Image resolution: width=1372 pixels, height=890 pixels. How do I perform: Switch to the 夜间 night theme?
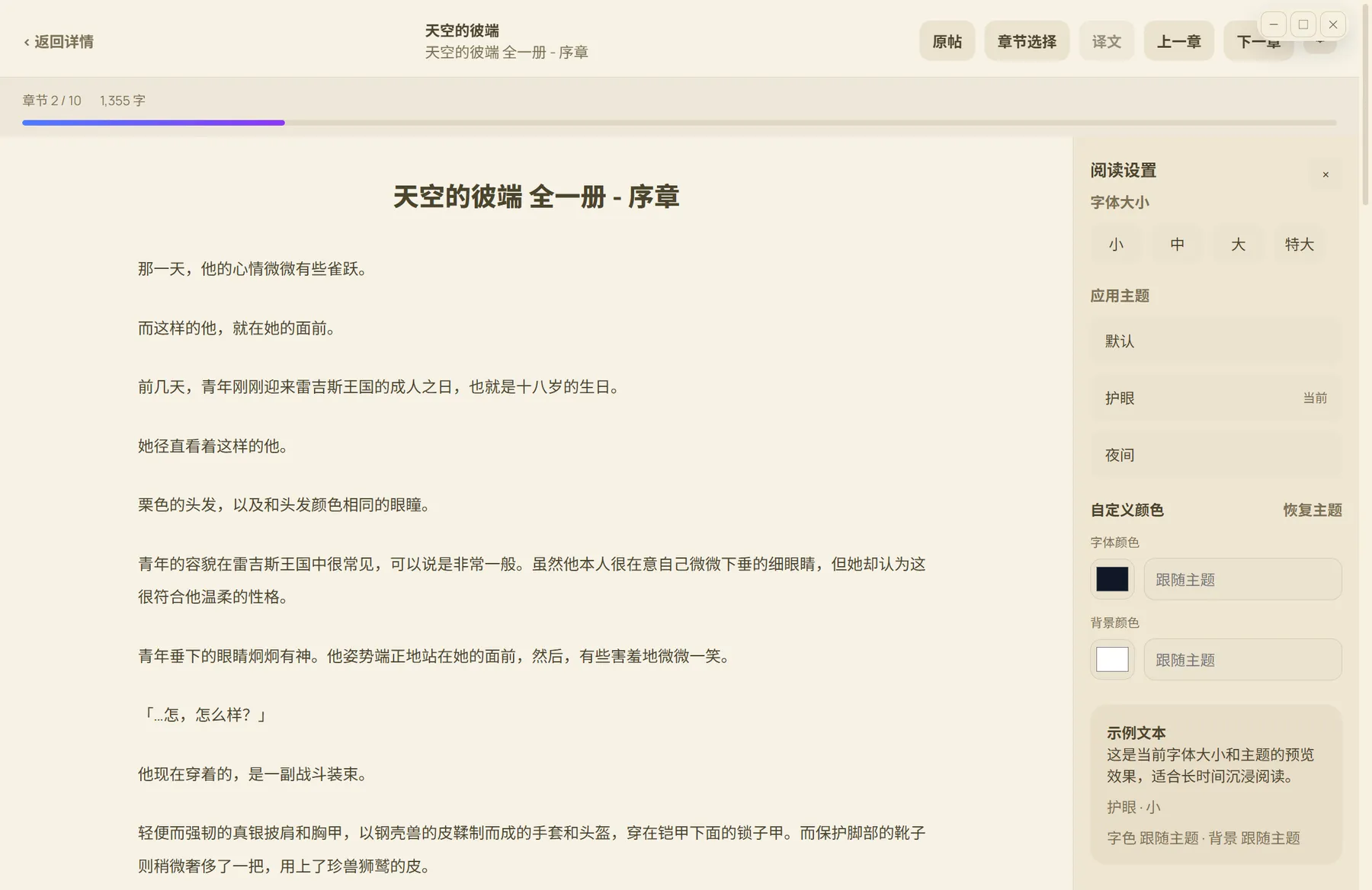point(1215,455)
